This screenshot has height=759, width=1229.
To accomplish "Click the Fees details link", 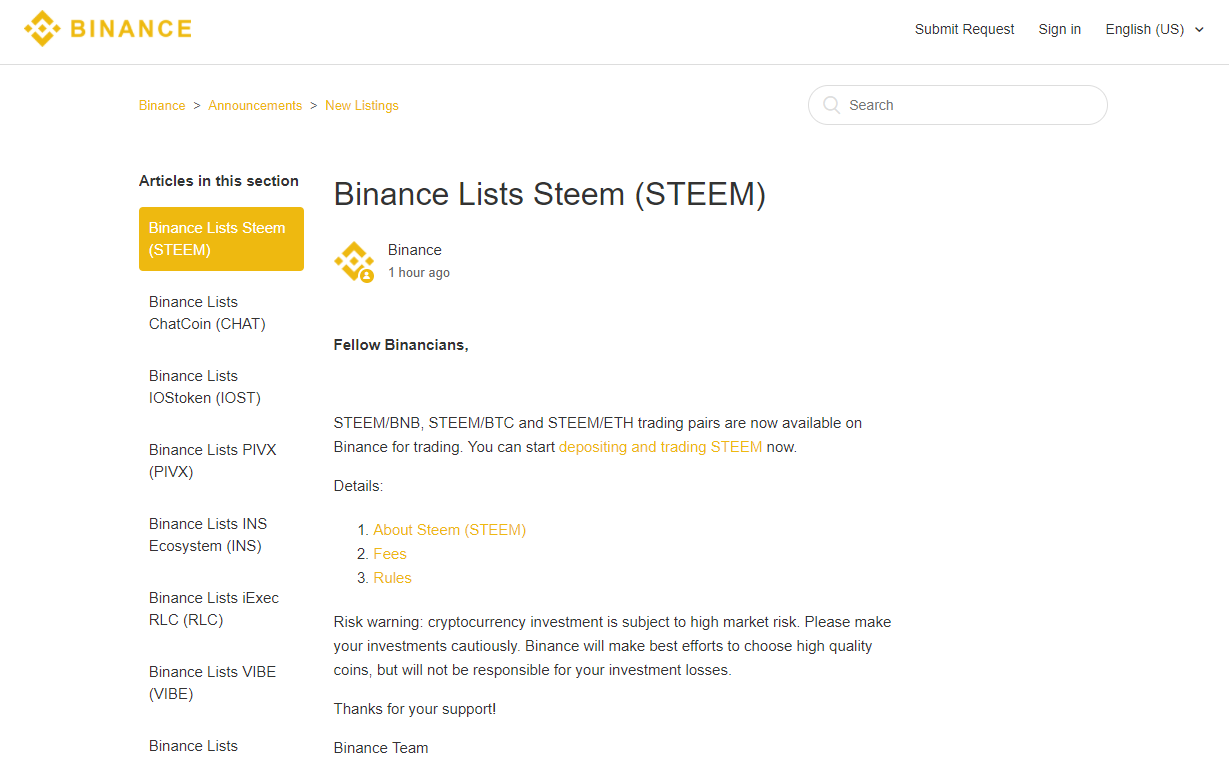I will point(390,554).
